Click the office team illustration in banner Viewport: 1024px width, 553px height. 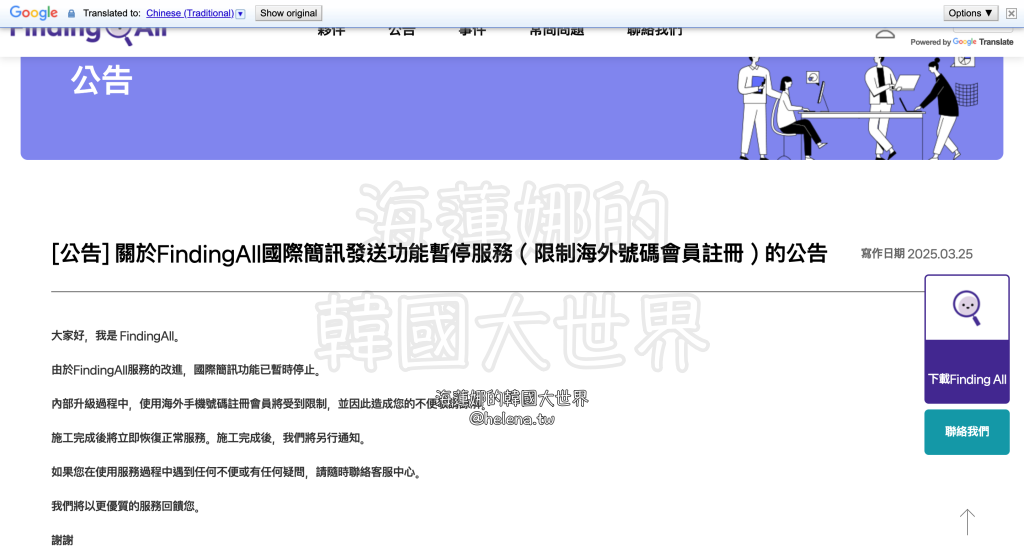coord(858,108)
